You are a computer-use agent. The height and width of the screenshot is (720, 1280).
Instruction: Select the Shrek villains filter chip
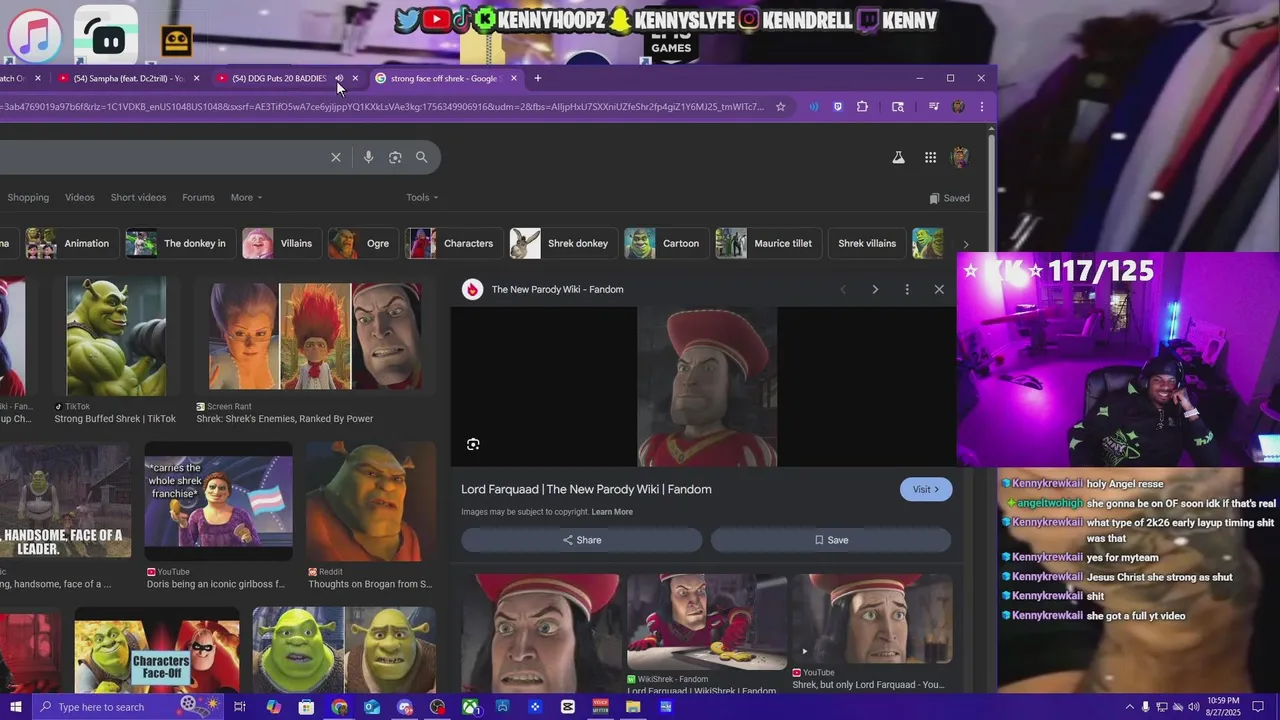tap(866, 243)
